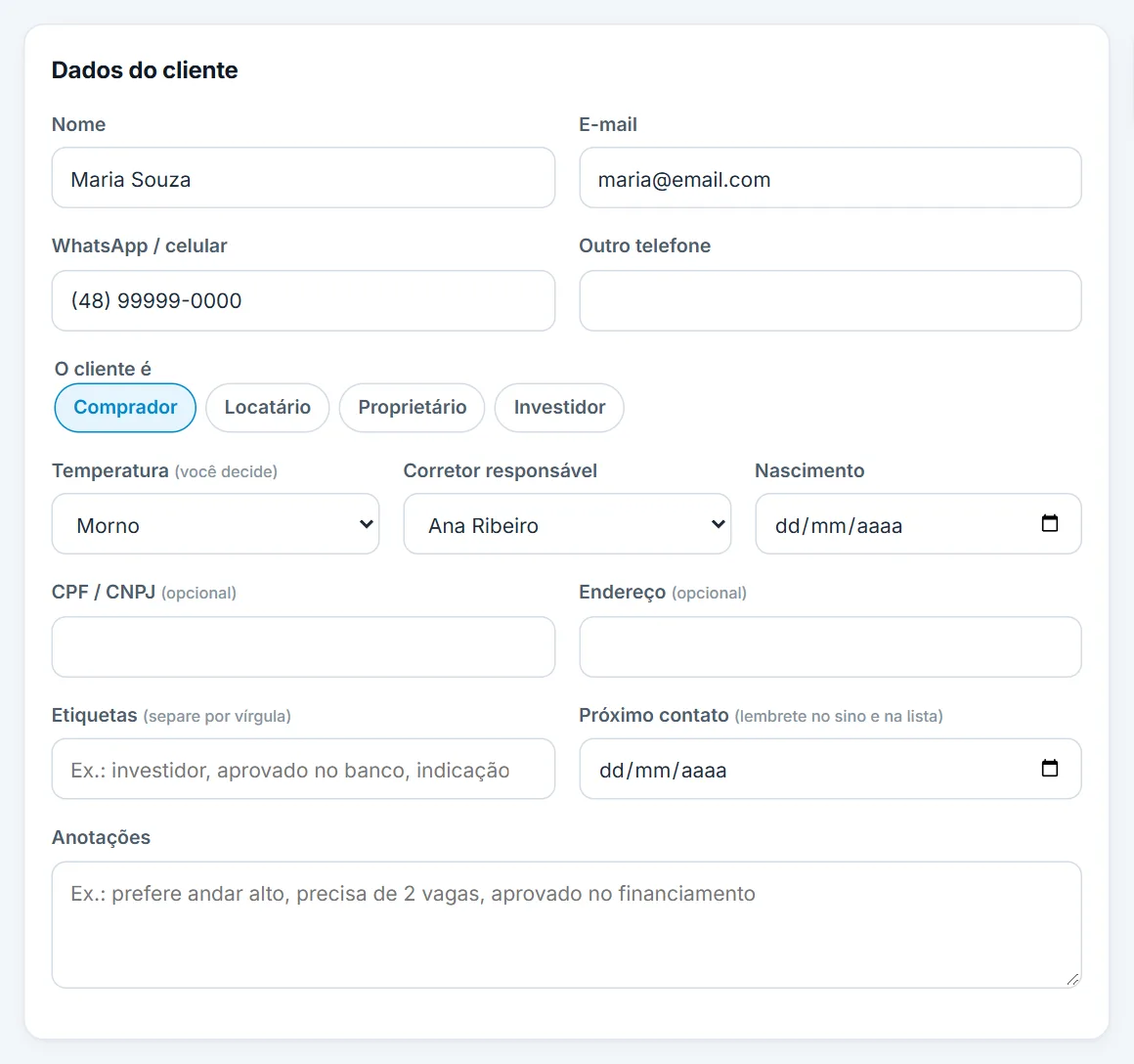Open the Nascimento calendar picker icon
The image size is (1134, 1064).
(1049, 523)
